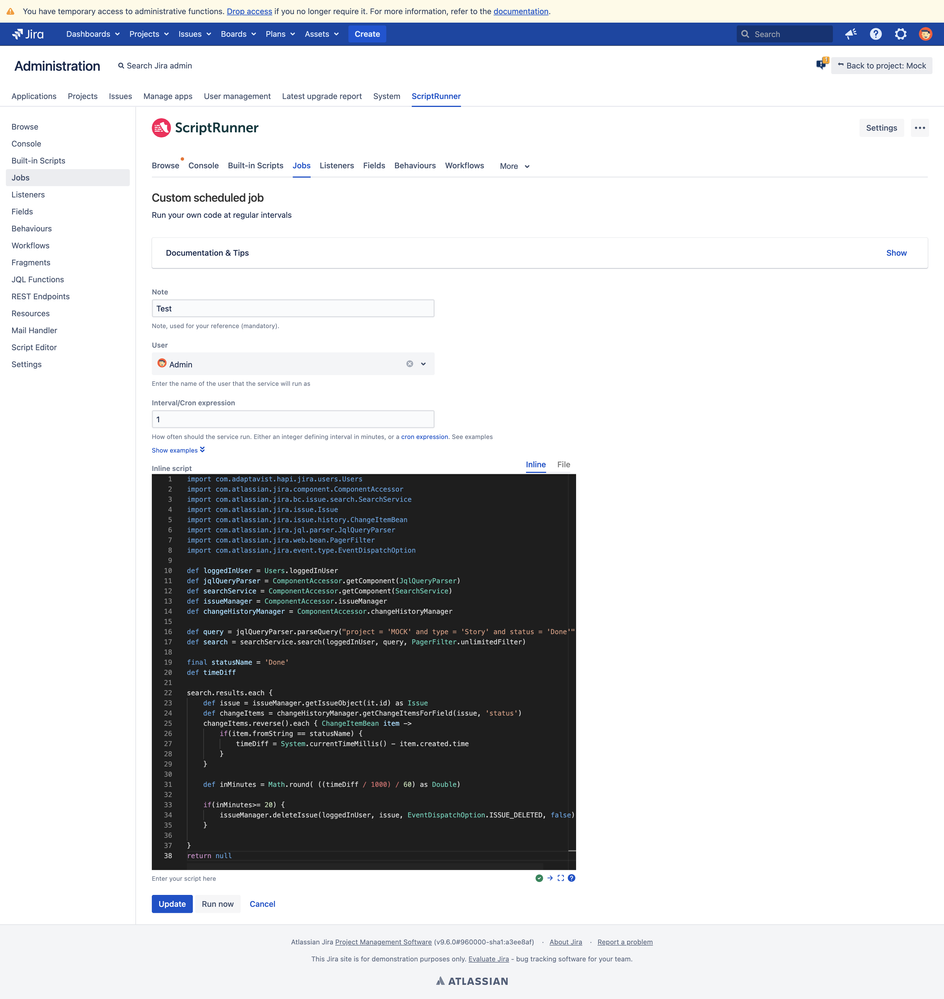Click the arrow icon below script editor
Viewport: 944px width, 999px height.
550,878
